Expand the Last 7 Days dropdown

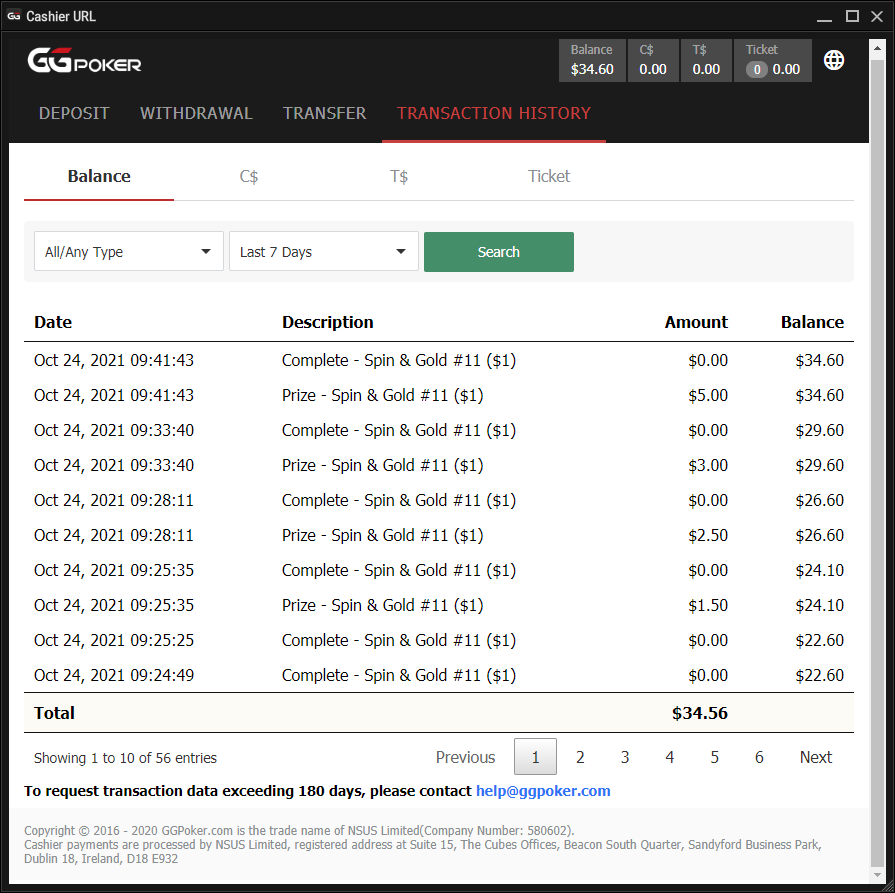(x=324, y=251)
